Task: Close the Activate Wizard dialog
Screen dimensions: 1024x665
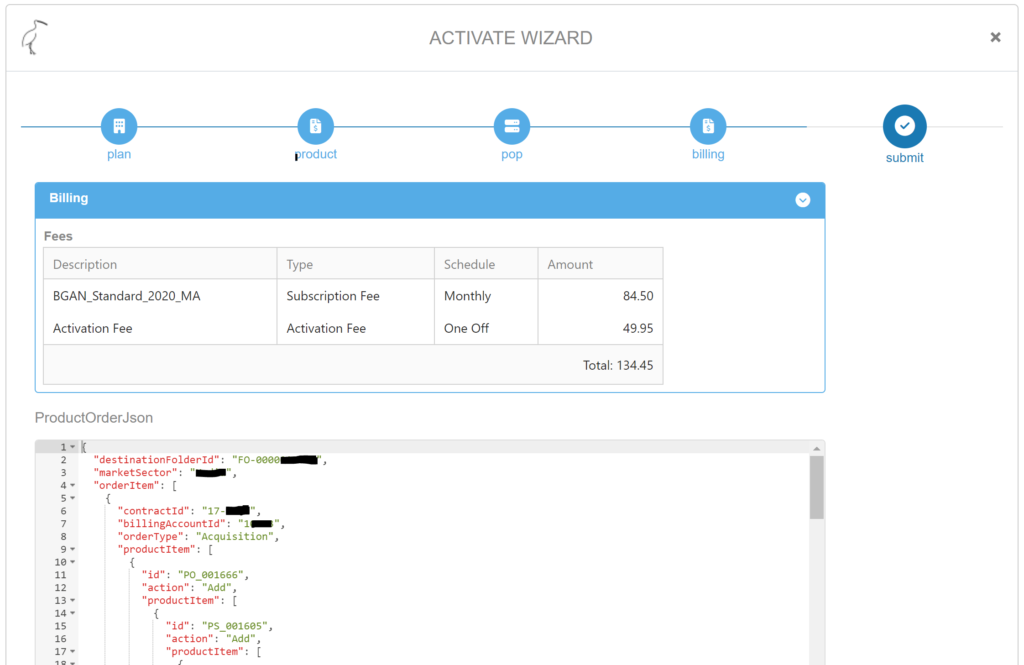Action: coord(995,37)
